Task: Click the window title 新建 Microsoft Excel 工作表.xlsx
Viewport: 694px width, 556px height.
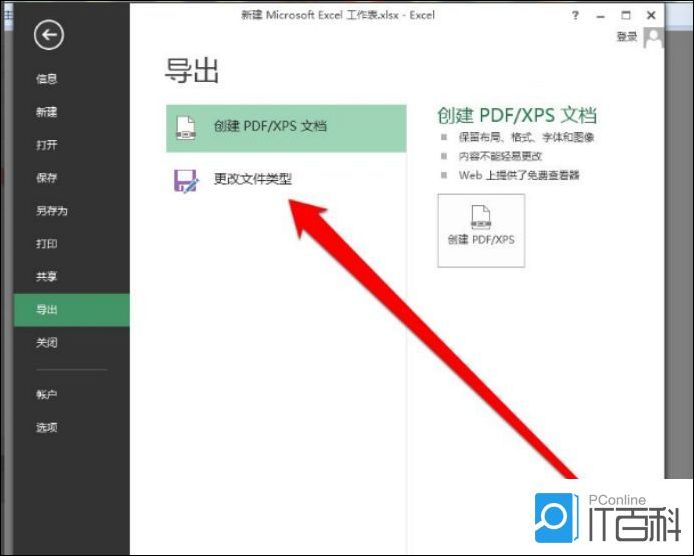Action: [320, 15]
